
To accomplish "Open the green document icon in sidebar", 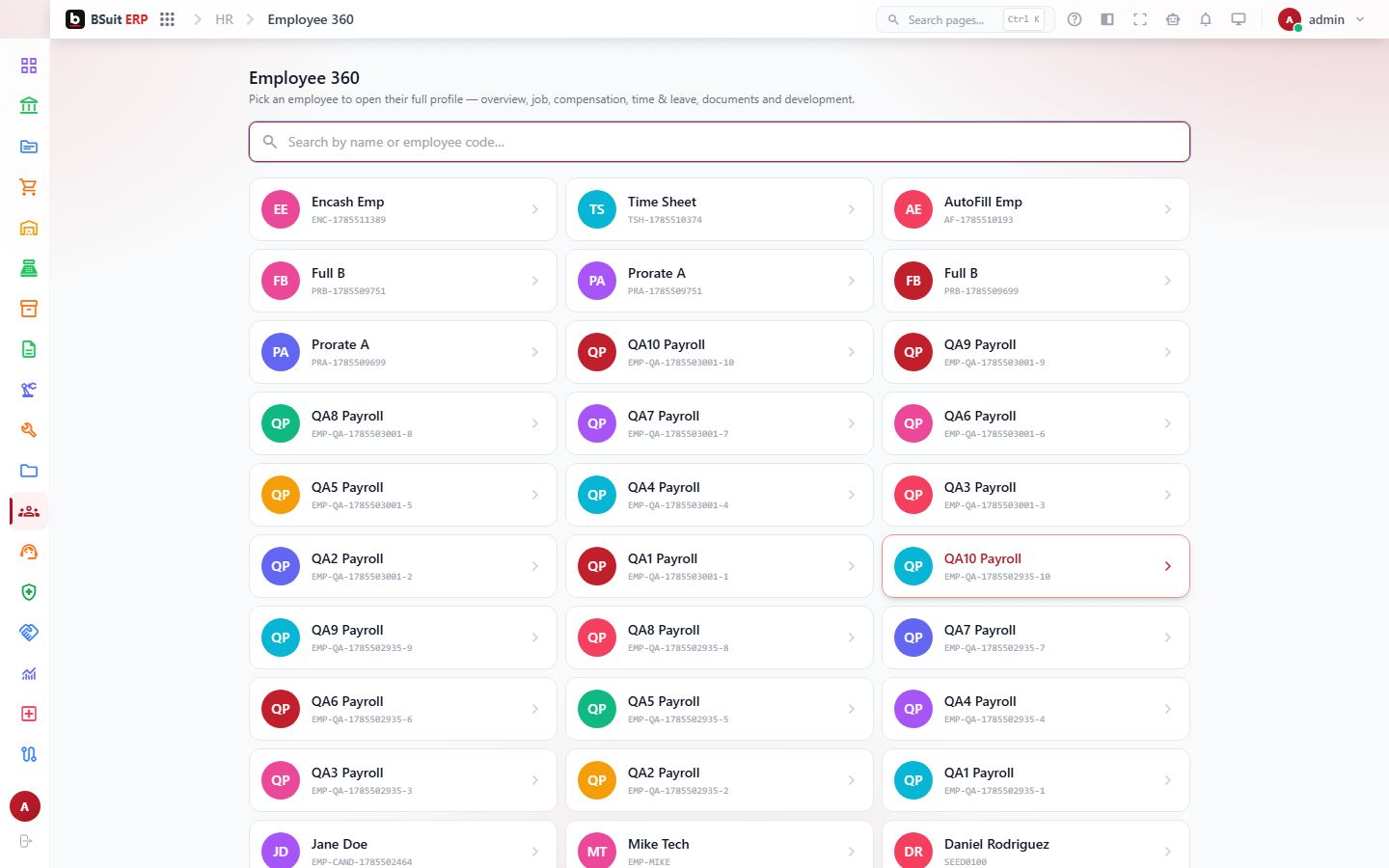I will (29, 349).
